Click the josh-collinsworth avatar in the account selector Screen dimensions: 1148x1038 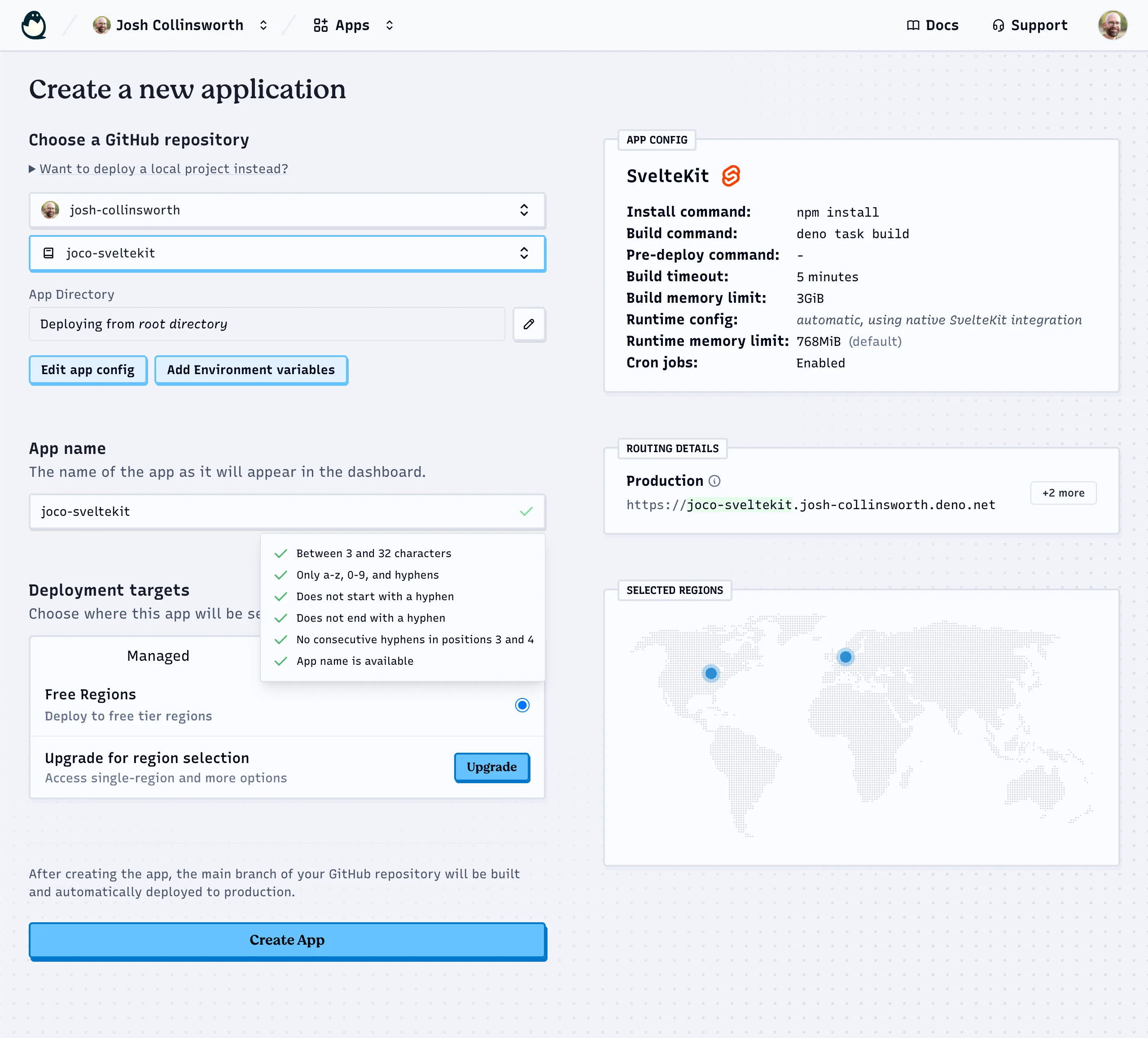click(x=50, y=210)
